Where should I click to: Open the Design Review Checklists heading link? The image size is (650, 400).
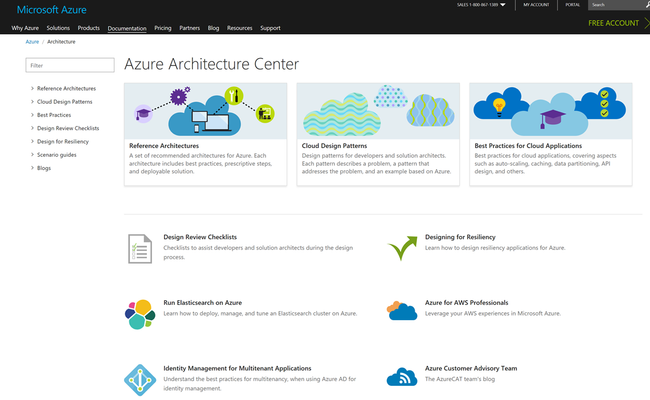(x=200, y=237)
